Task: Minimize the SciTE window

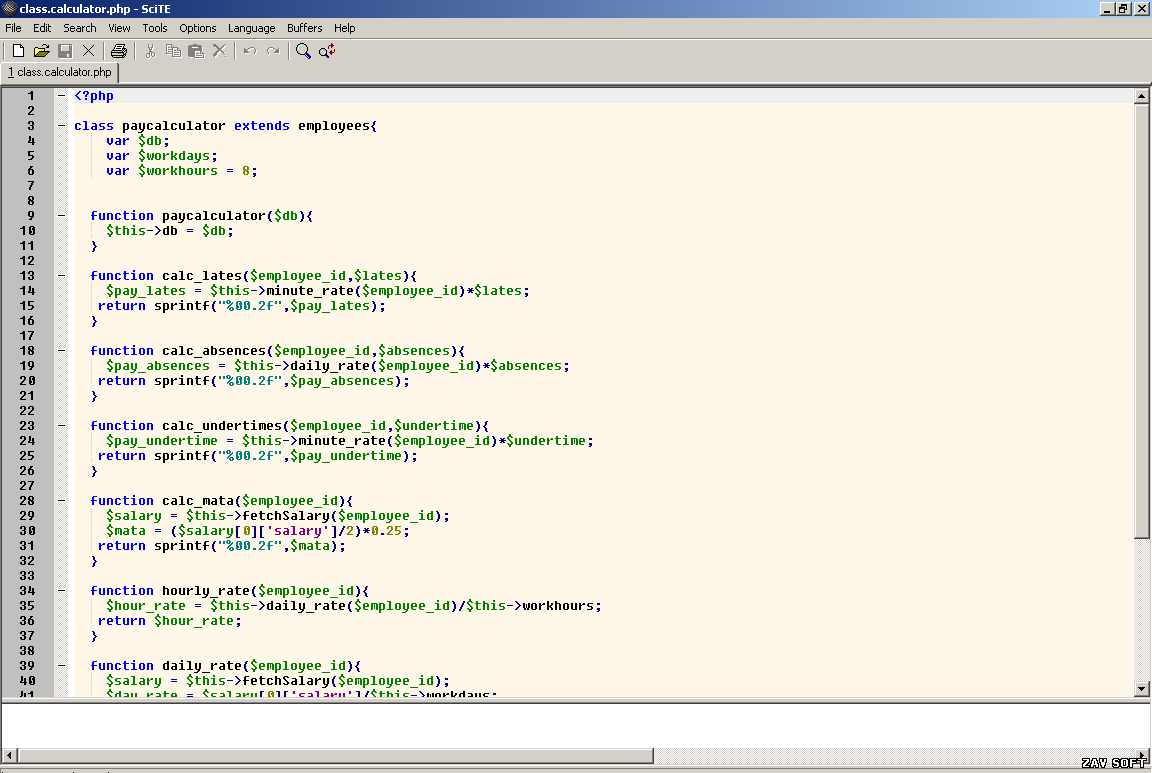Action: pyautogui.click(x=1107, y=9)
